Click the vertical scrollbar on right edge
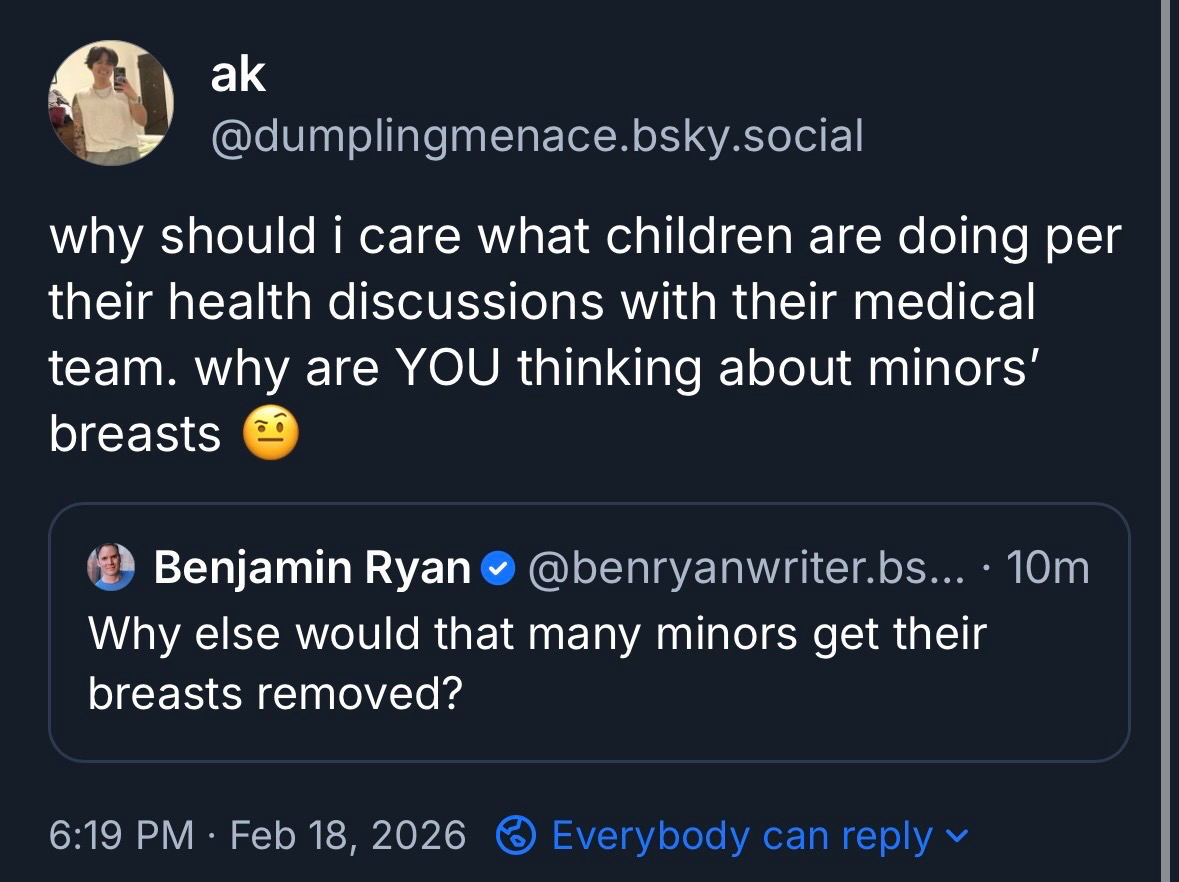1179x882 pixels. coord(1166,440)
